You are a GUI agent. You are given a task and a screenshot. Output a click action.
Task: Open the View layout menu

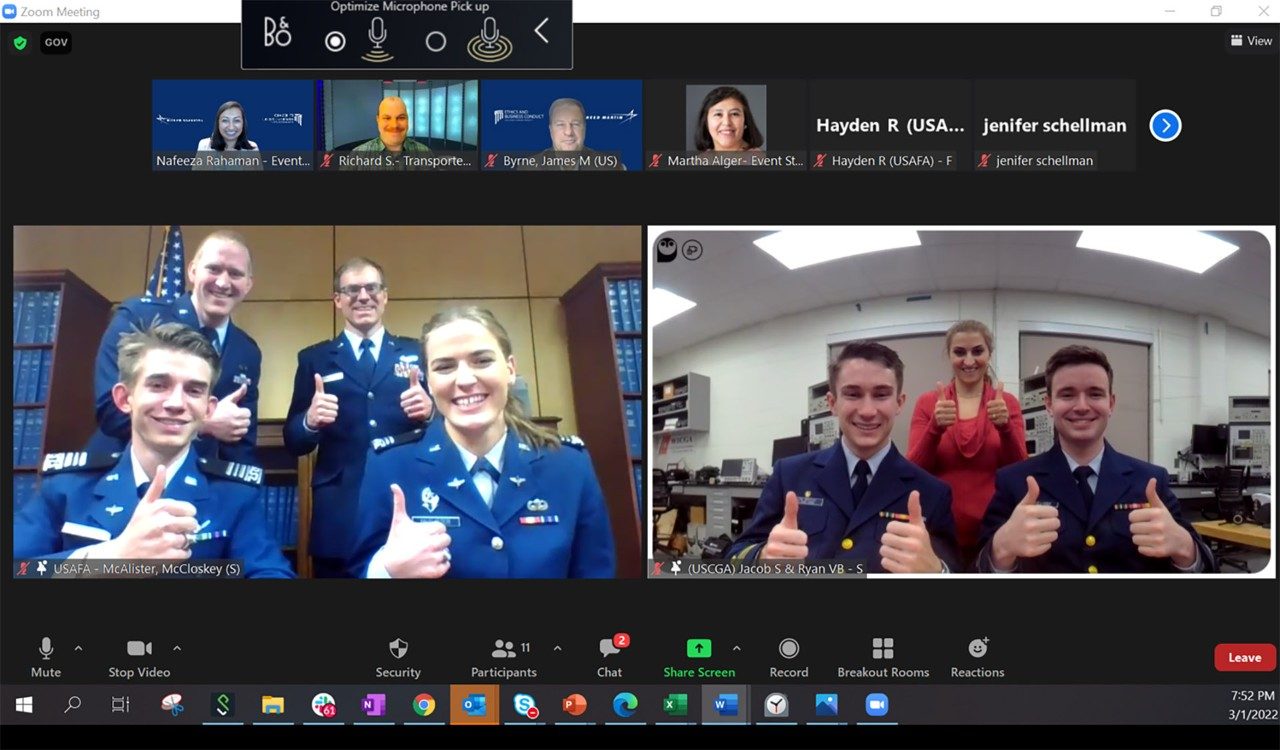click(x=1251, y=41)
